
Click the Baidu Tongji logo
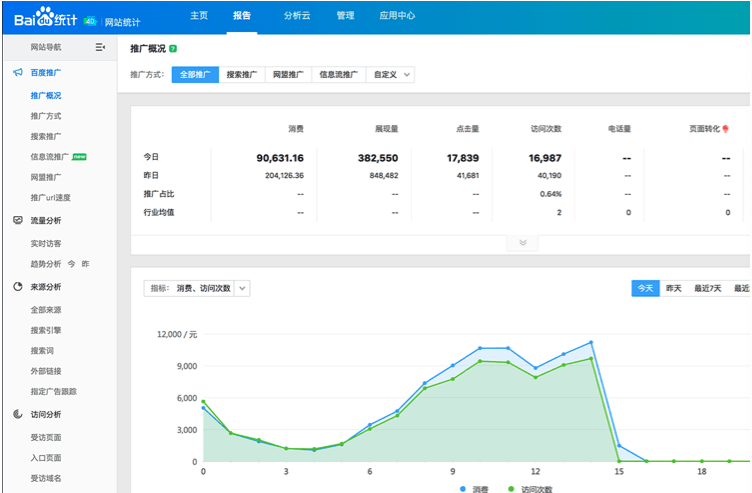pos(45,17)
